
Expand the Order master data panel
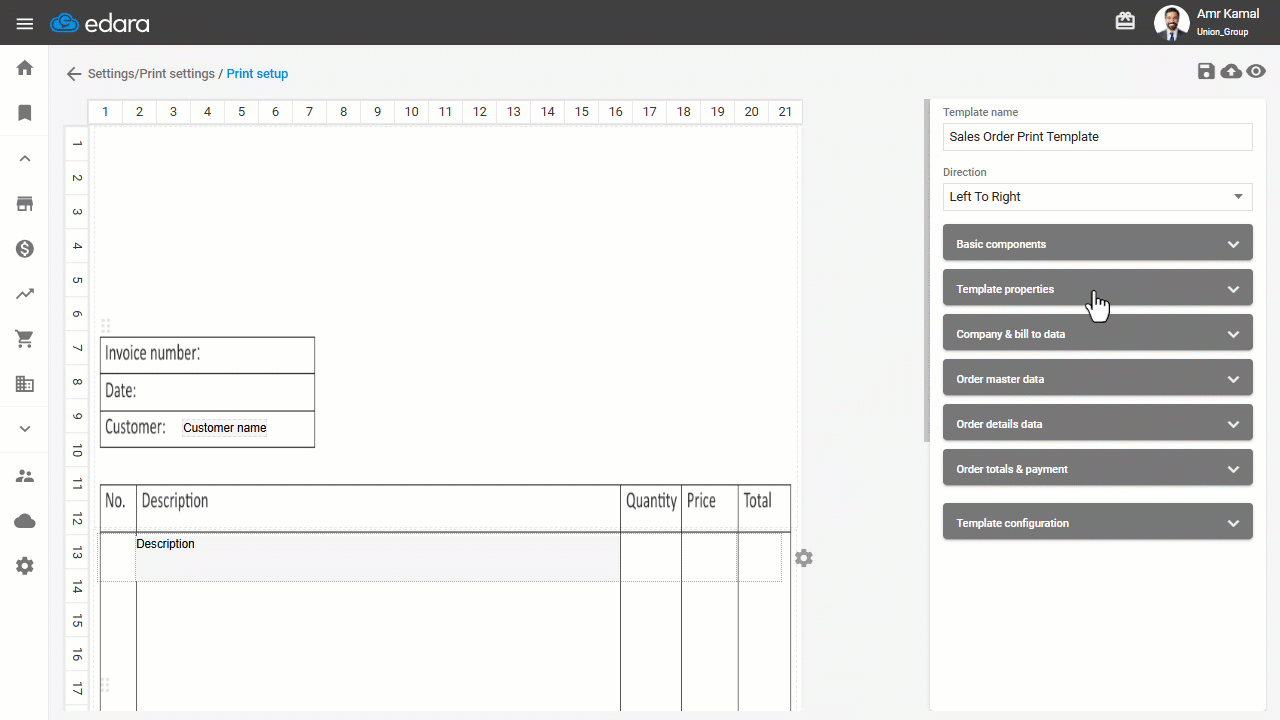1098,378
